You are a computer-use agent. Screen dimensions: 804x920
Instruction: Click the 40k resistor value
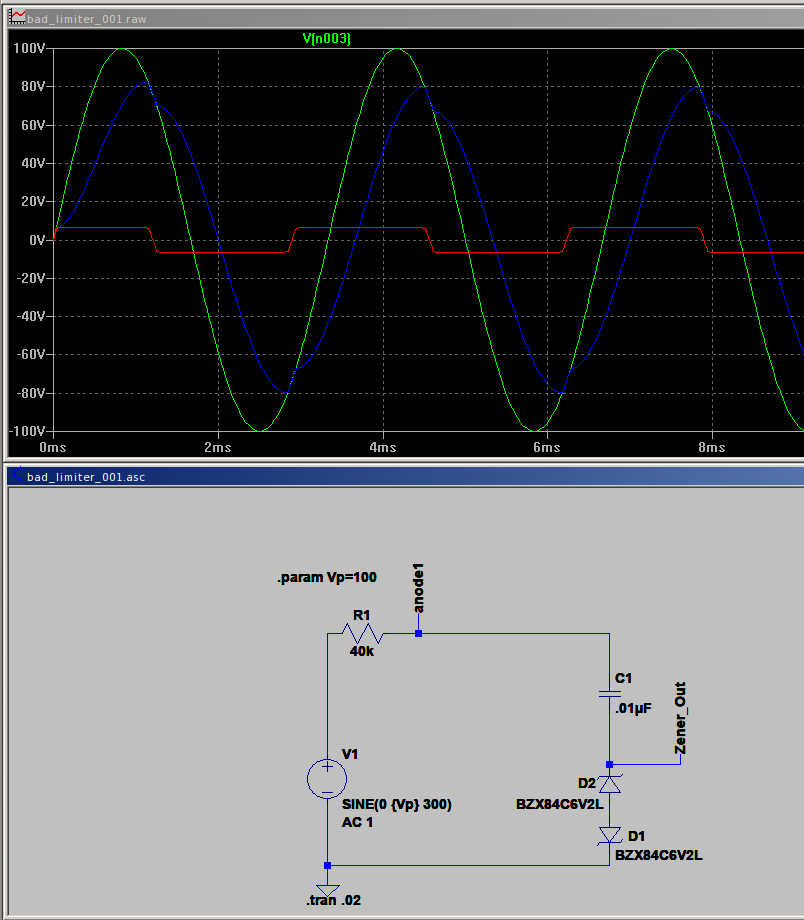[362, 651]
